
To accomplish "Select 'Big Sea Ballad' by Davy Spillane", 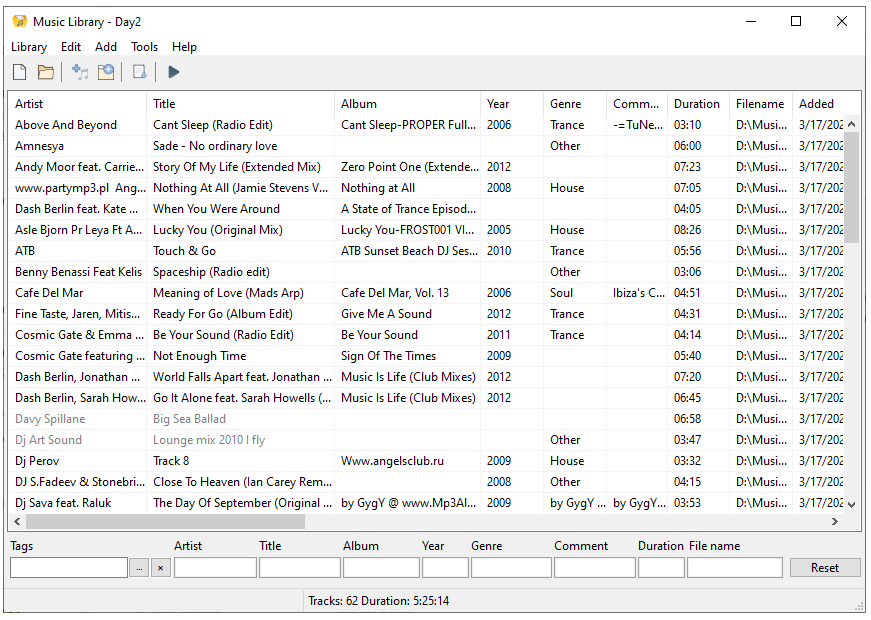I will pos(189,419).
